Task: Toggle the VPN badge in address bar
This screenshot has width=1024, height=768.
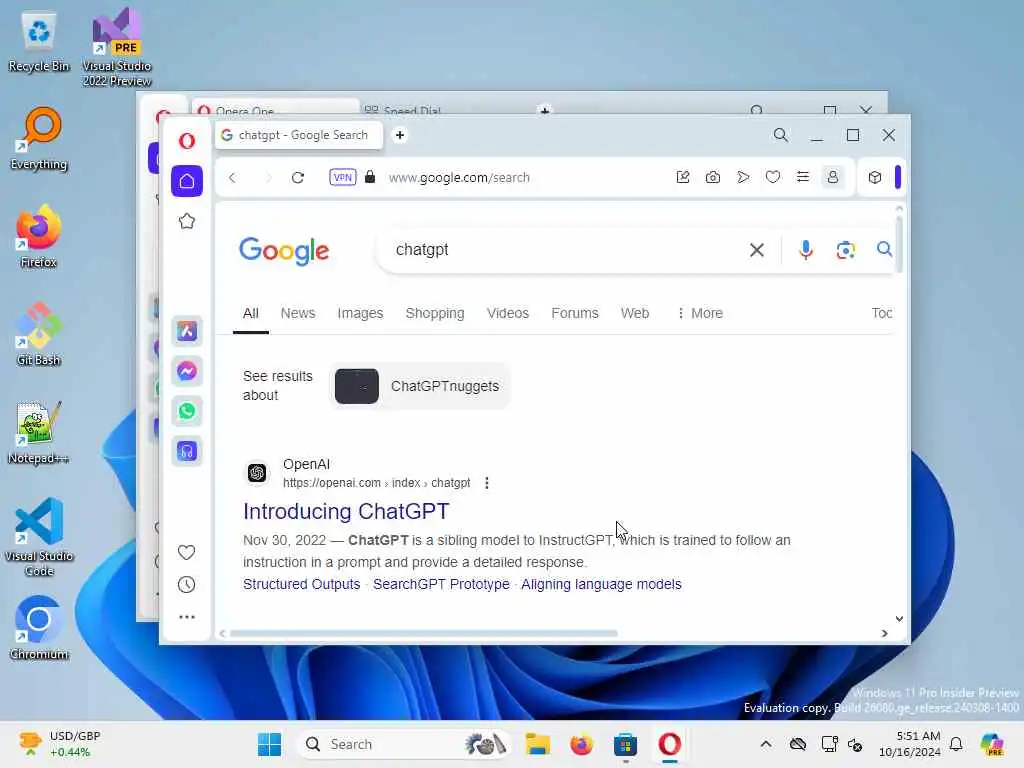Action: pos(343,177)
